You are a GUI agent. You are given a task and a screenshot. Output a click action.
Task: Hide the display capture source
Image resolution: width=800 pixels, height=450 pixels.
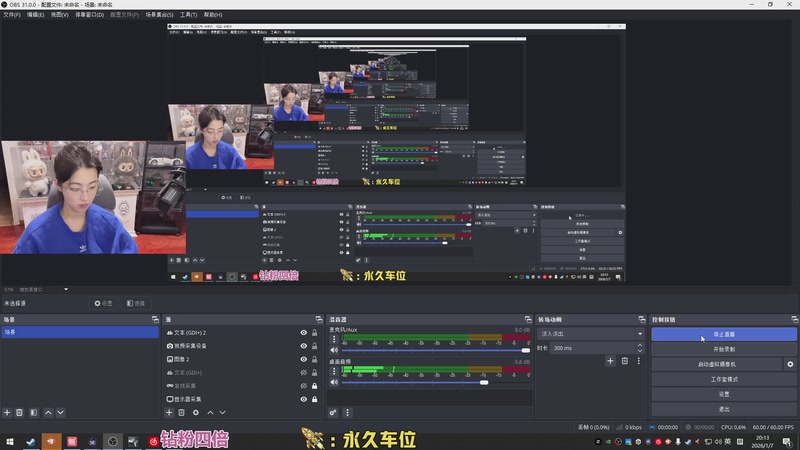coord(304,399)
